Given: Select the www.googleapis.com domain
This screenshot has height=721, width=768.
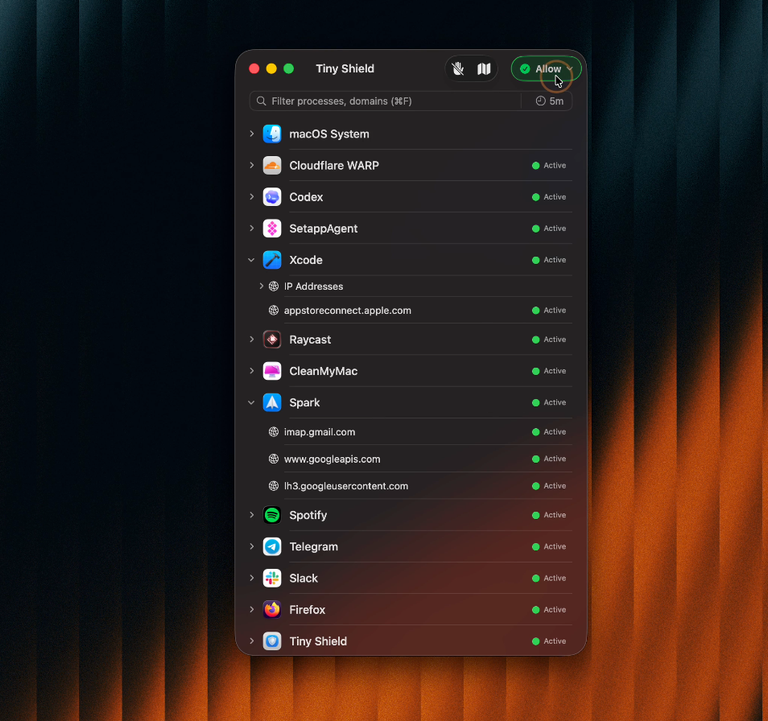Looking at the screenshot, I should [332, 459].
